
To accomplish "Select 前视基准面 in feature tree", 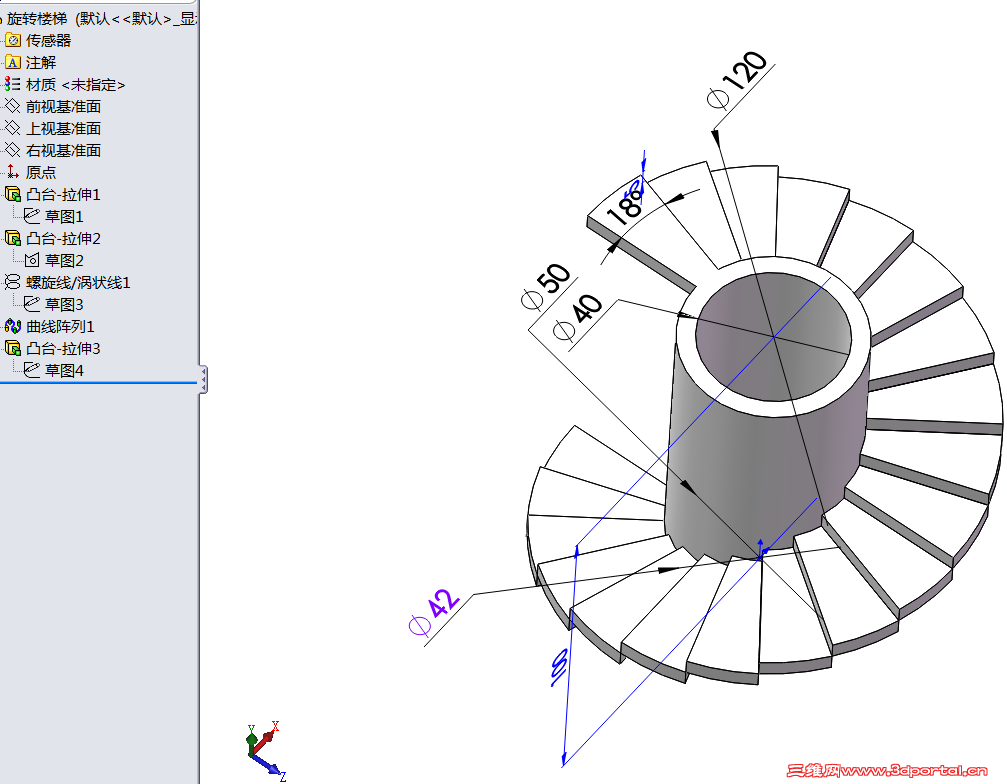I will pyautogui.click(x=63, y=106).
